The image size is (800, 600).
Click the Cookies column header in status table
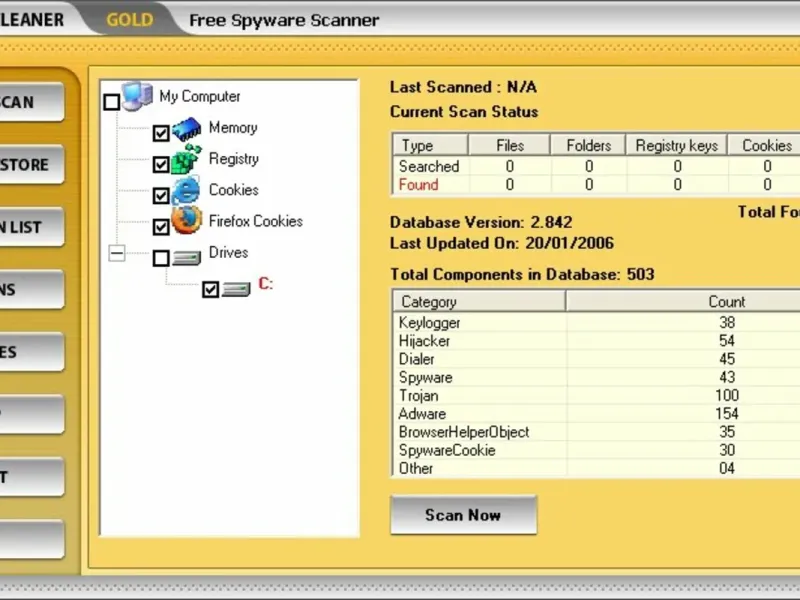(x=766, y=145)
